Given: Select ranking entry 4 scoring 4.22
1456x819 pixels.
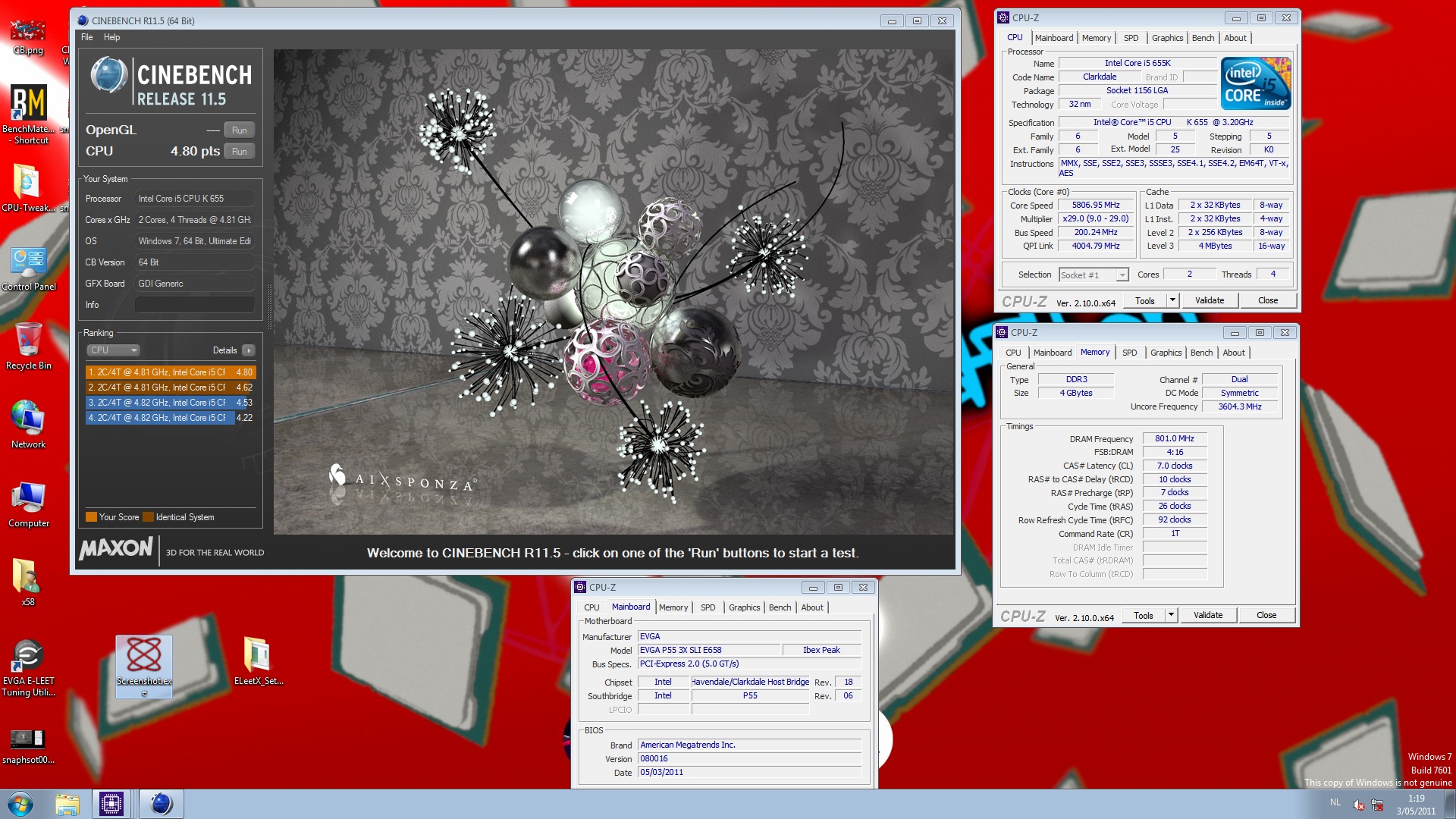Looking at the screenshot, I should (x=171, y=418).
